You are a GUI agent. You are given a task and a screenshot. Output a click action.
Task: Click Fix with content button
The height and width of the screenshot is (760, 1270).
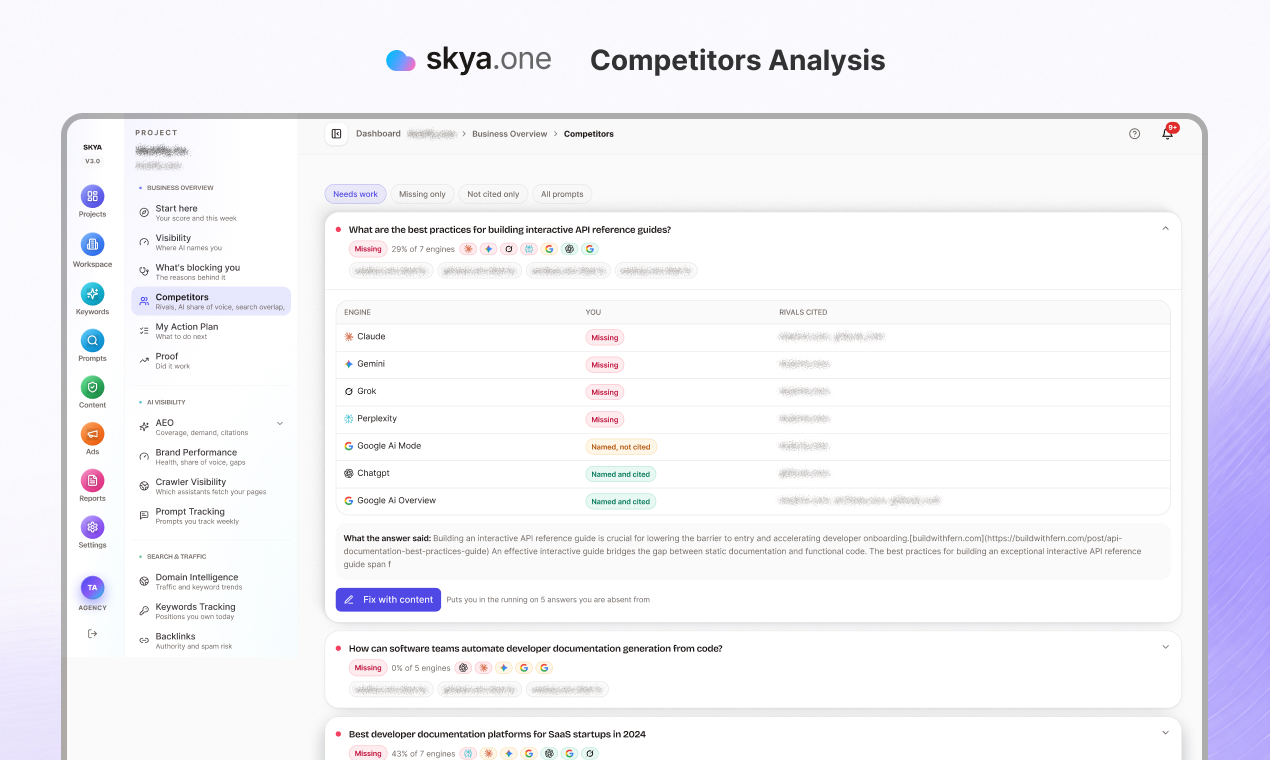(388, 600)
